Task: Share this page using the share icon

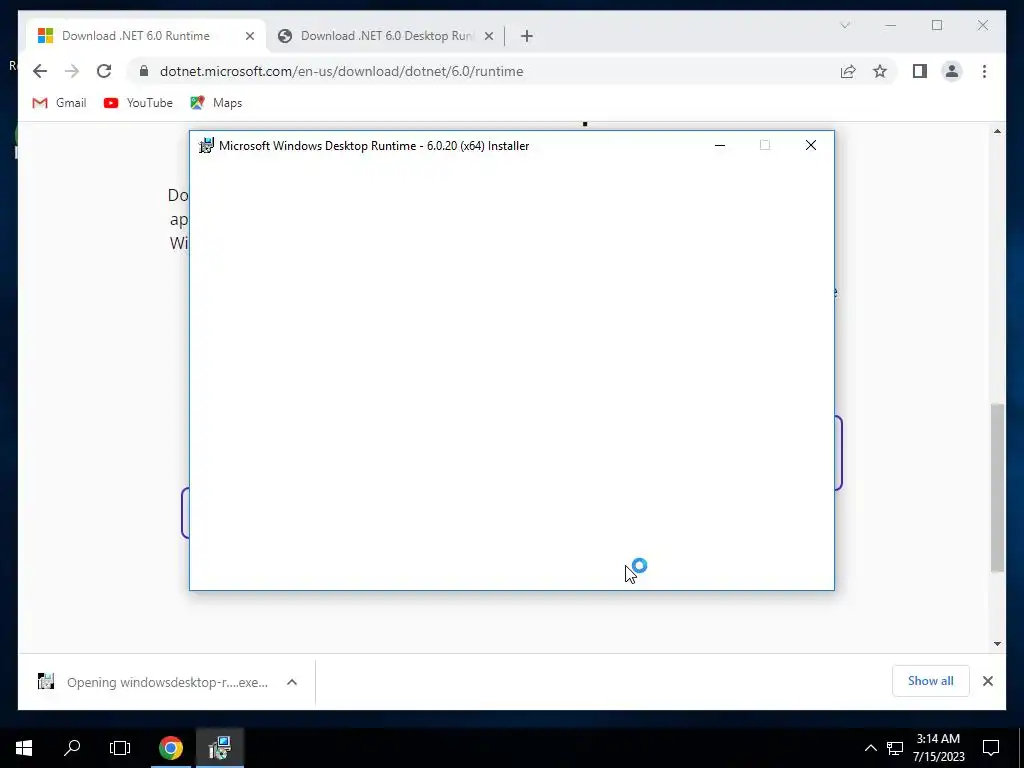Action: (848, 71)
